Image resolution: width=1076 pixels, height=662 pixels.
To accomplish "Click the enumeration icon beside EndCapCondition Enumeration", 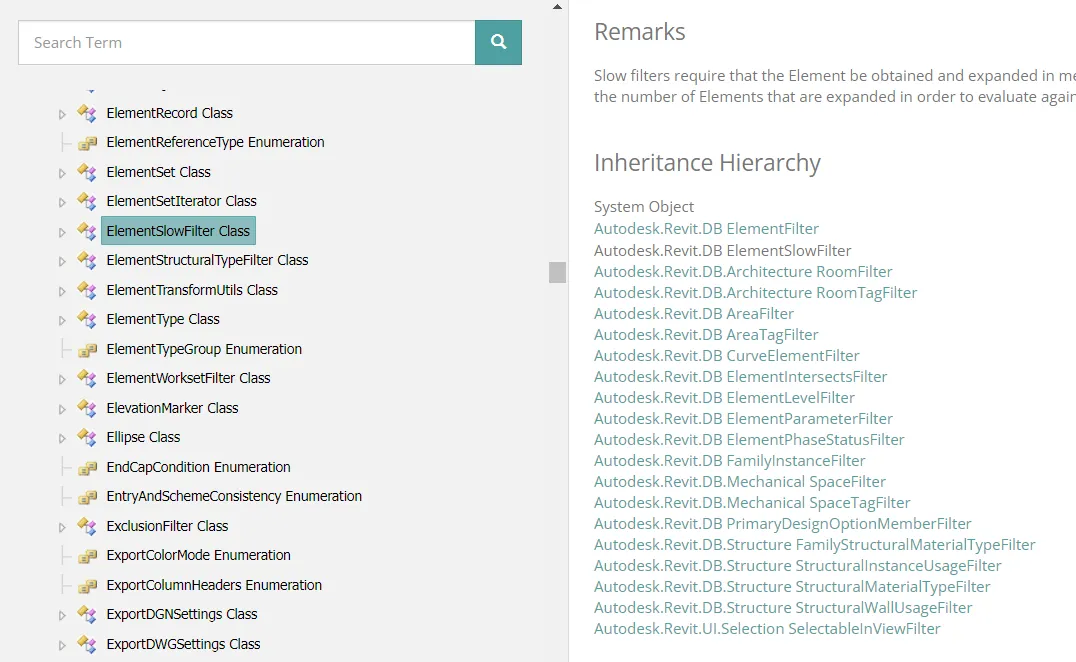I will pyautogui.click(x=87, y=468).
